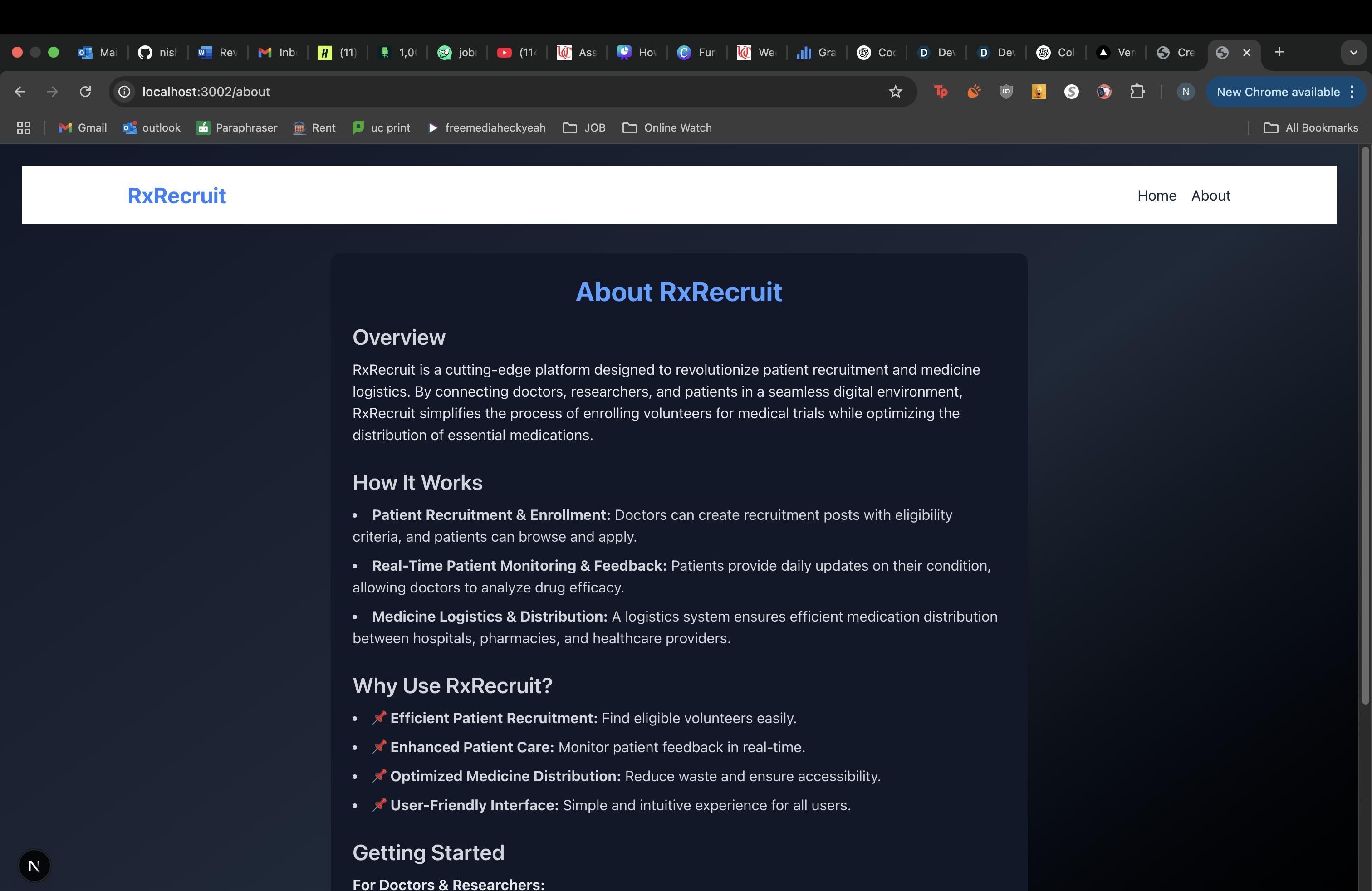The image size is (1372, 891).
Task: Open a new tab with plus button
Action: point(1279,53)
